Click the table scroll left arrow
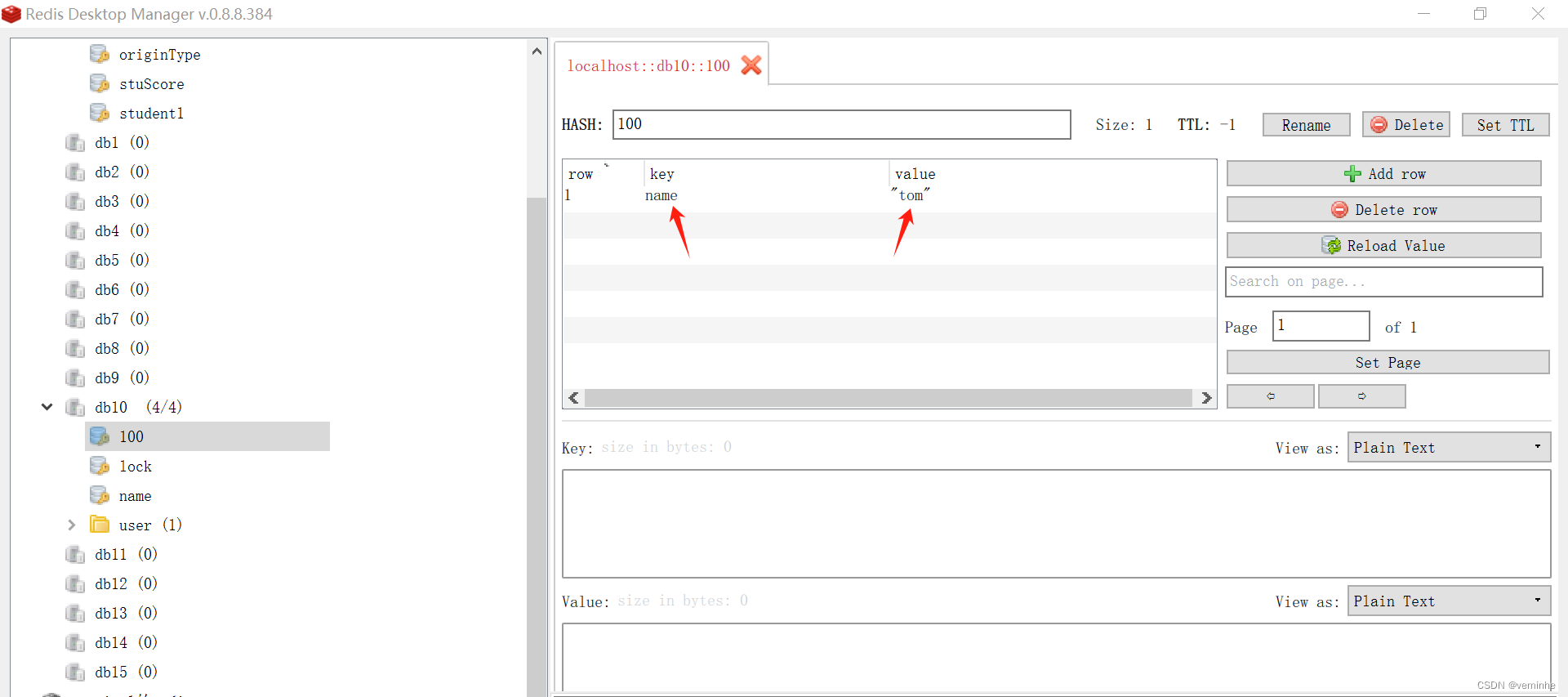The image size is (1568, 697). point(573,398)
